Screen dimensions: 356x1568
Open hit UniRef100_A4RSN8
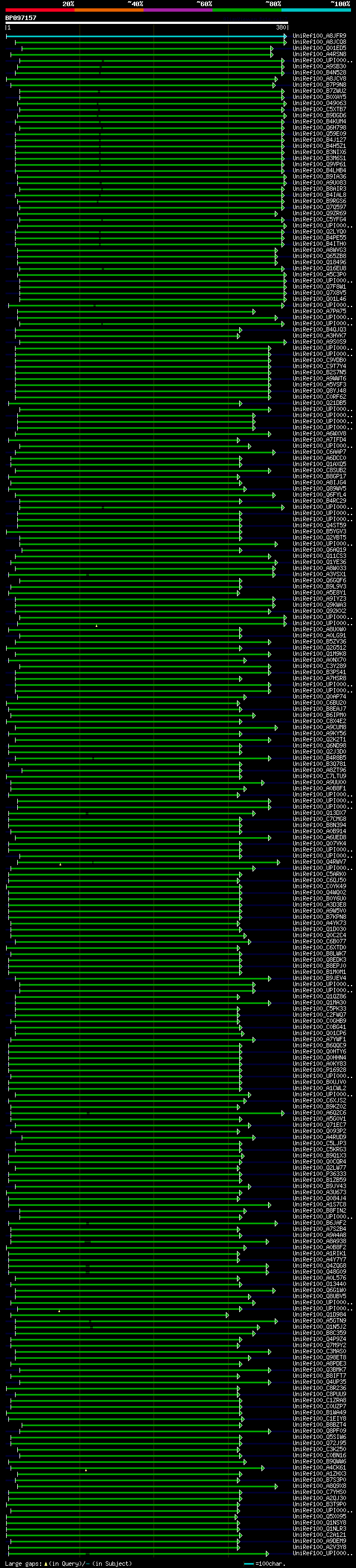319,54
